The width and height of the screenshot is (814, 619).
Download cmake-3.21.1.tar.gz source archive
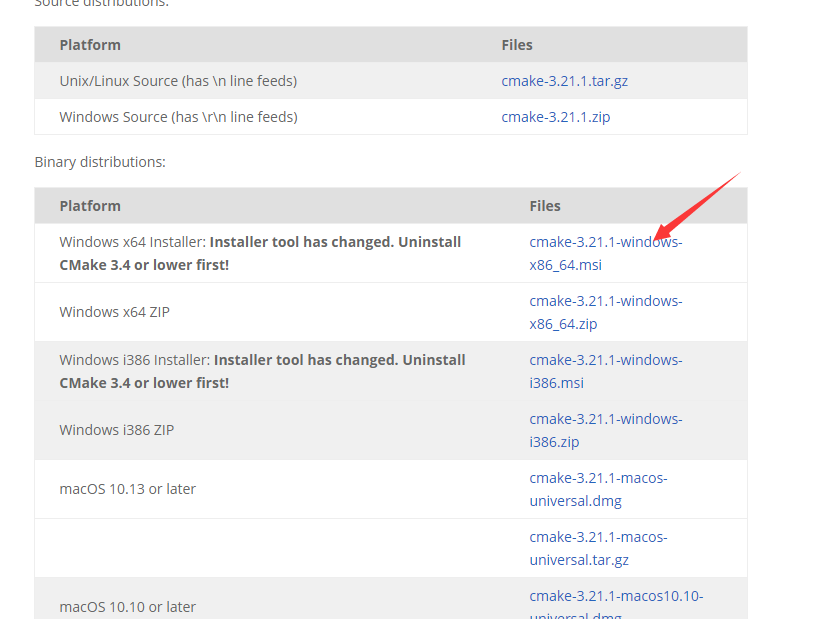pos(564,81)
